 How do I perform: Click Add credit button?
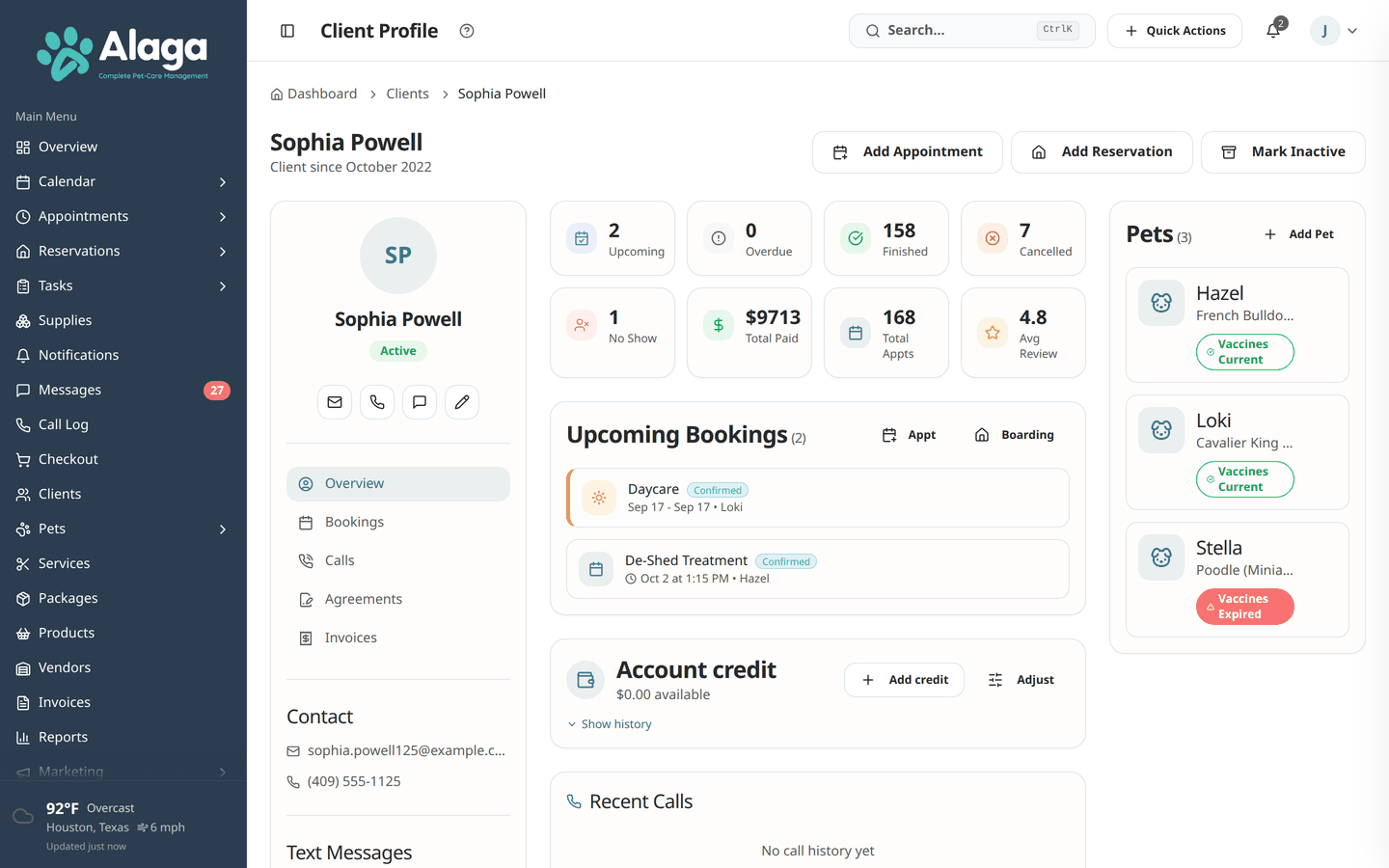tap(904, 680)
